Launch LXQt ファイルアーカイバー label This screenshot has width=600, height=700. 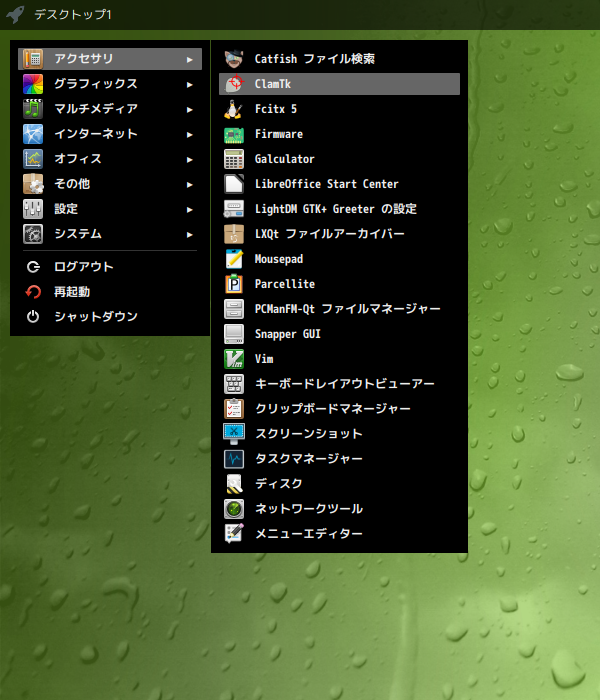tap(329, 234)
